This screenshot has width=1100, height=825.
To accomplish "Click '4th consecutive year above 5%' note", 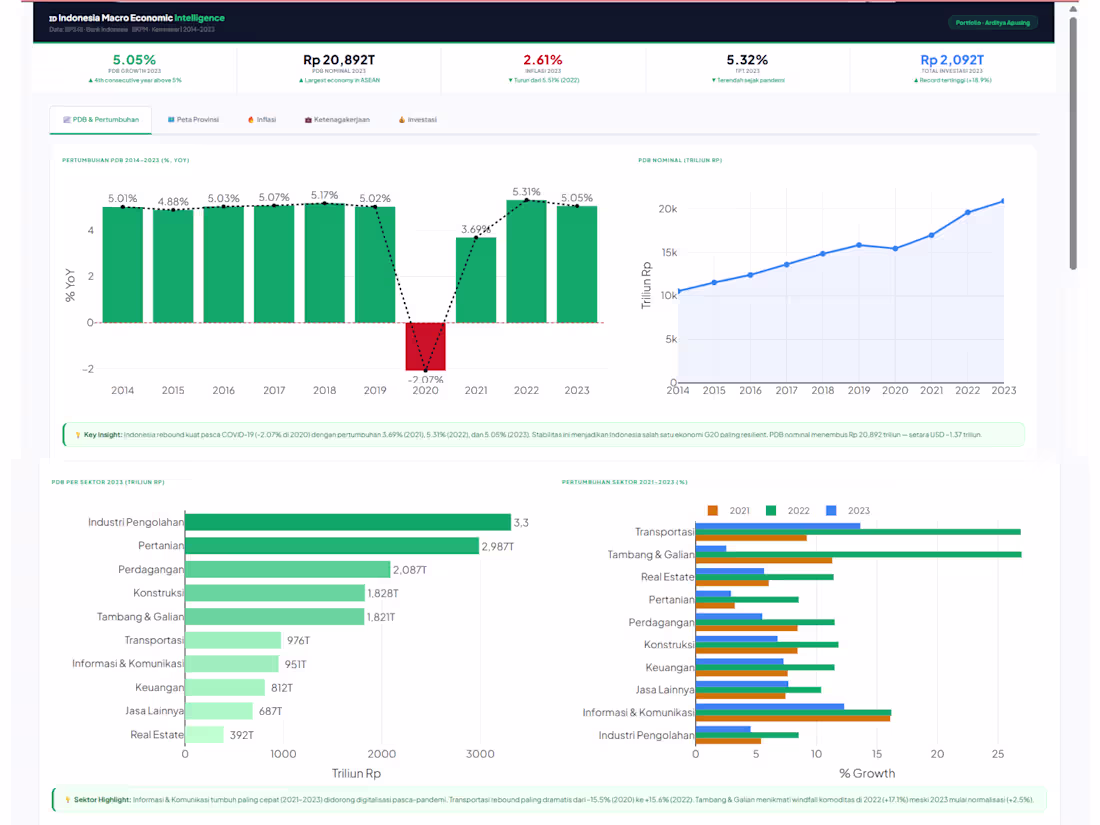I will pos(135,81).
